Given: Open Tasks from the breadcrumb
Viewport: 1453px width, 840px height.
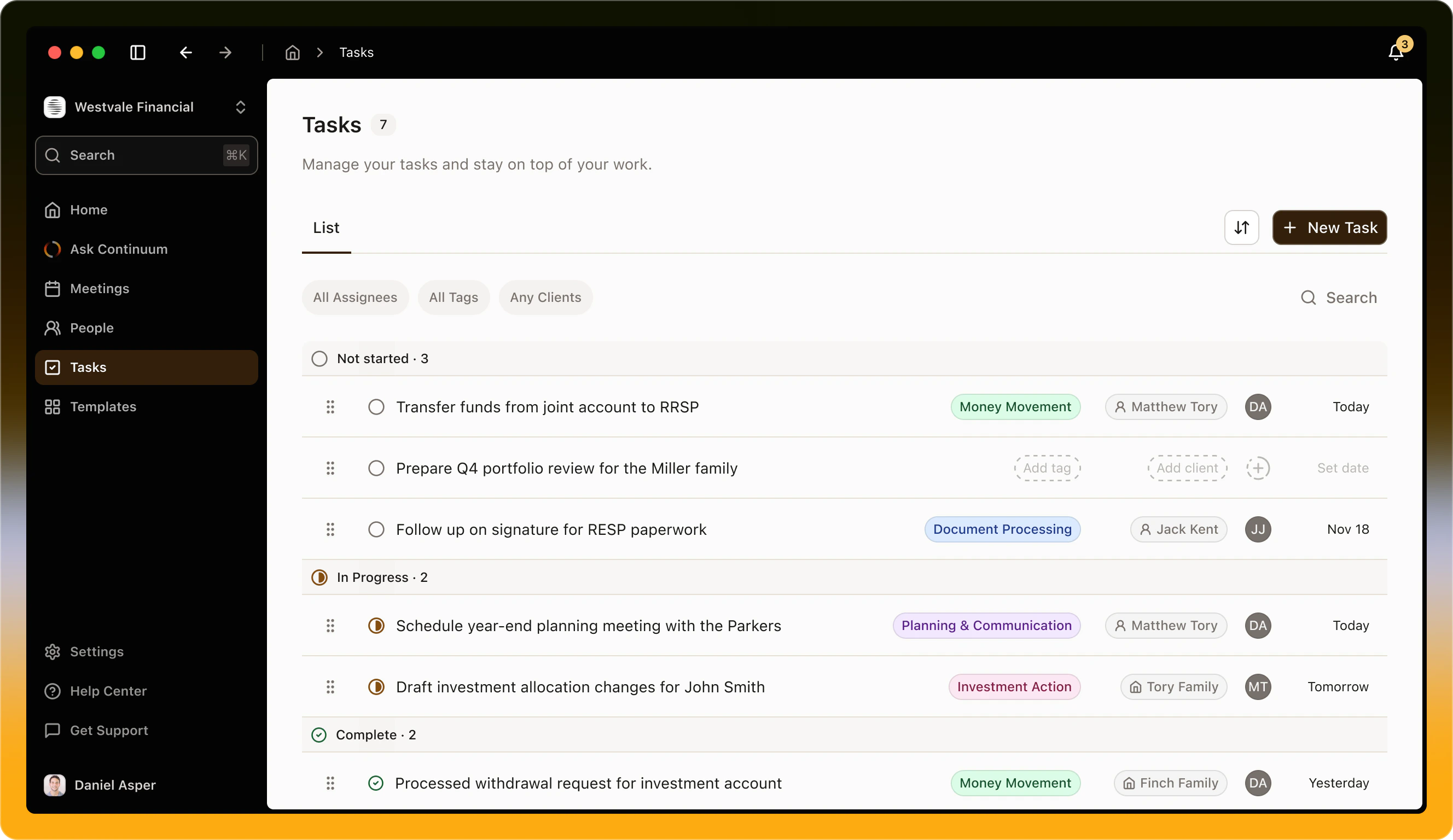Looking at the screenshot, I should [x=356, y=52].
